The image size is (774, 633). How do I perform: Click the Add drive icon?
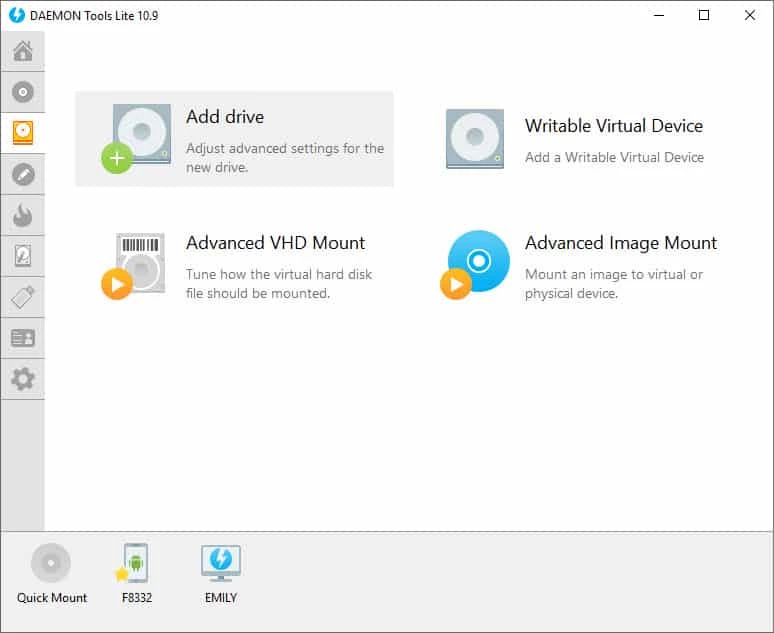pyautogui.click(x=138, y=136)
